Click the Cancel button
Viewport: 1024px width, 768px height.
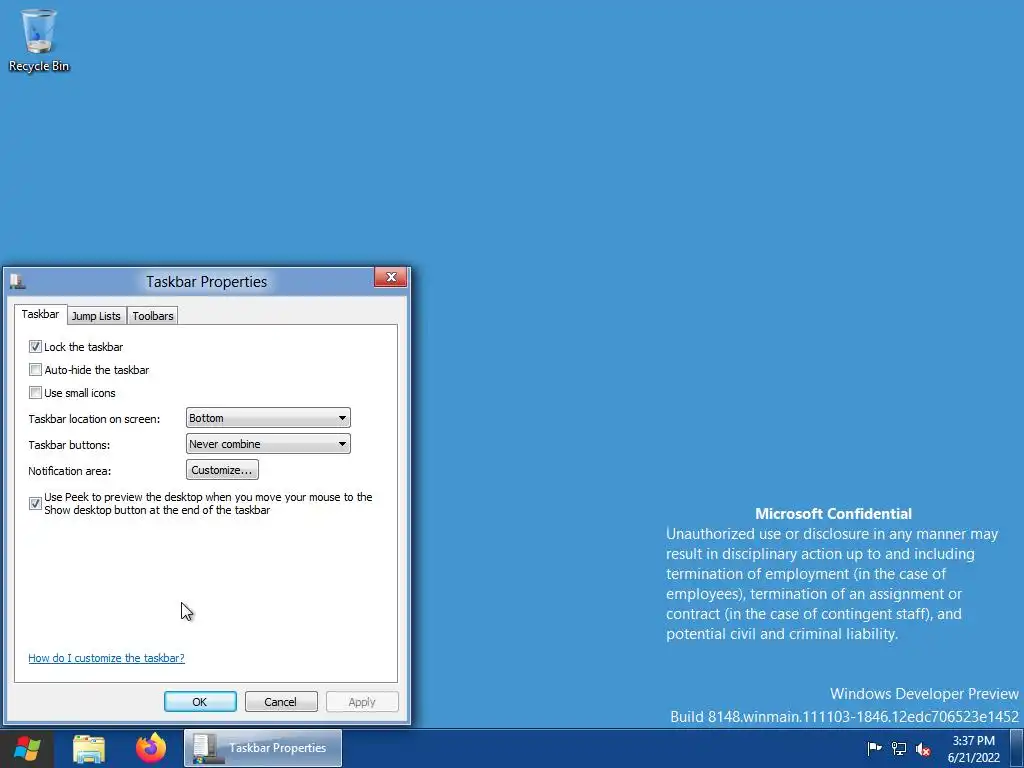pyautogui.click(x=281, y=702)
